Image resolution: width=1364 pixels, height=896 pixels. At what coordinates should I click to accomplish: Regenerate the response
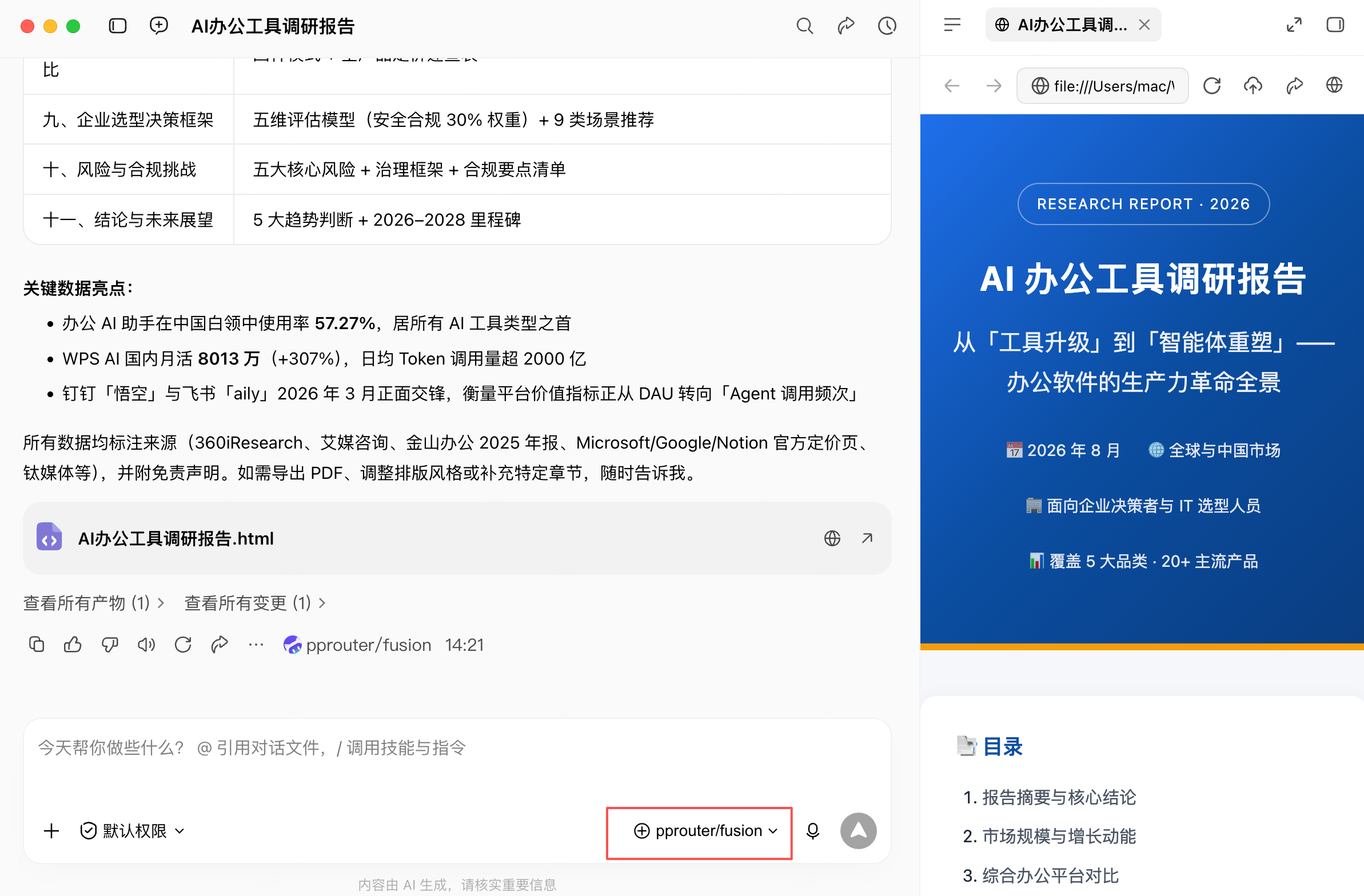tap(183, 645)
